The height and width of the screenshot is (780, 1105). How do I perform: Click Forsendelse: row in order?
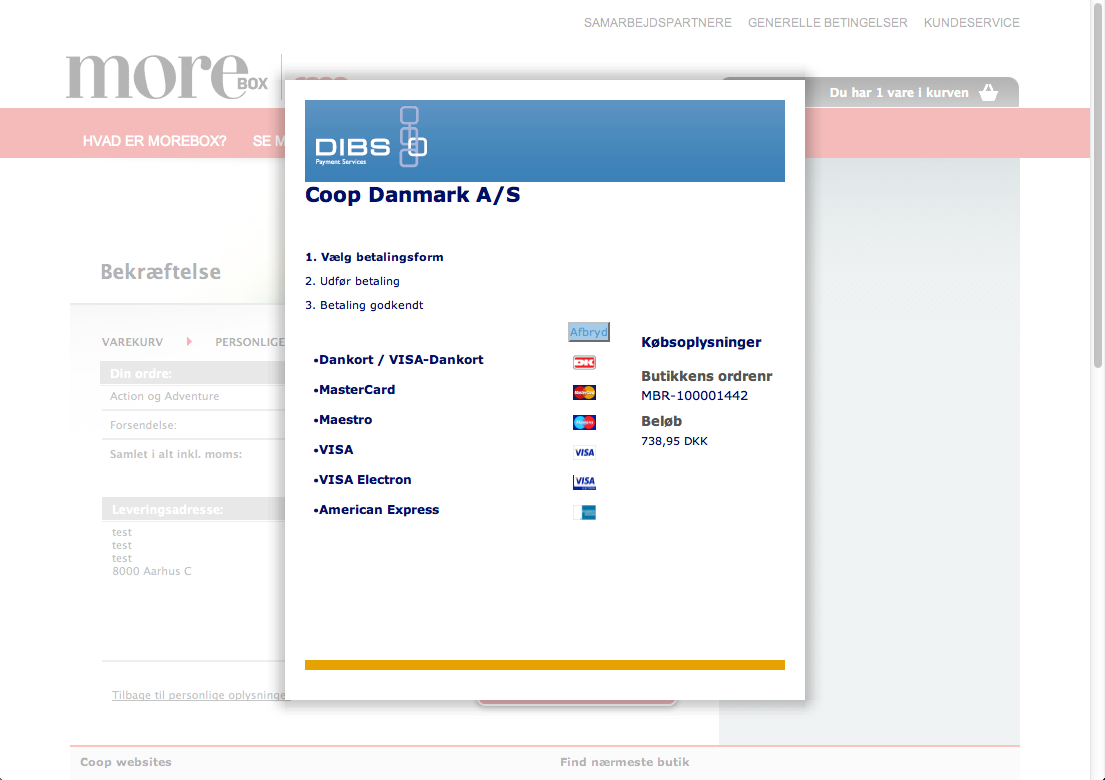[192, 425]
